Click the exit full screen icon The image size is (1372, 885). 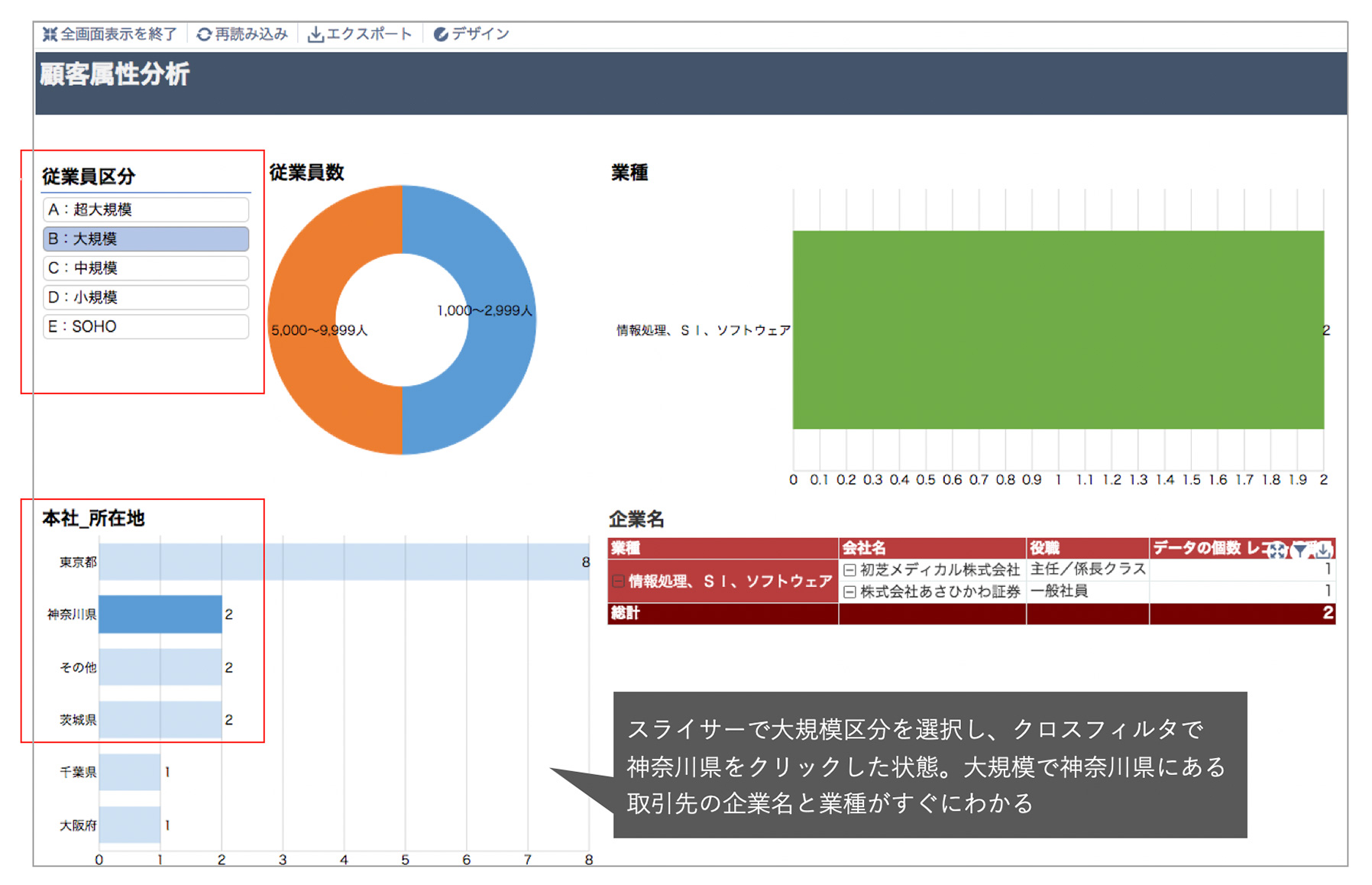50,34
